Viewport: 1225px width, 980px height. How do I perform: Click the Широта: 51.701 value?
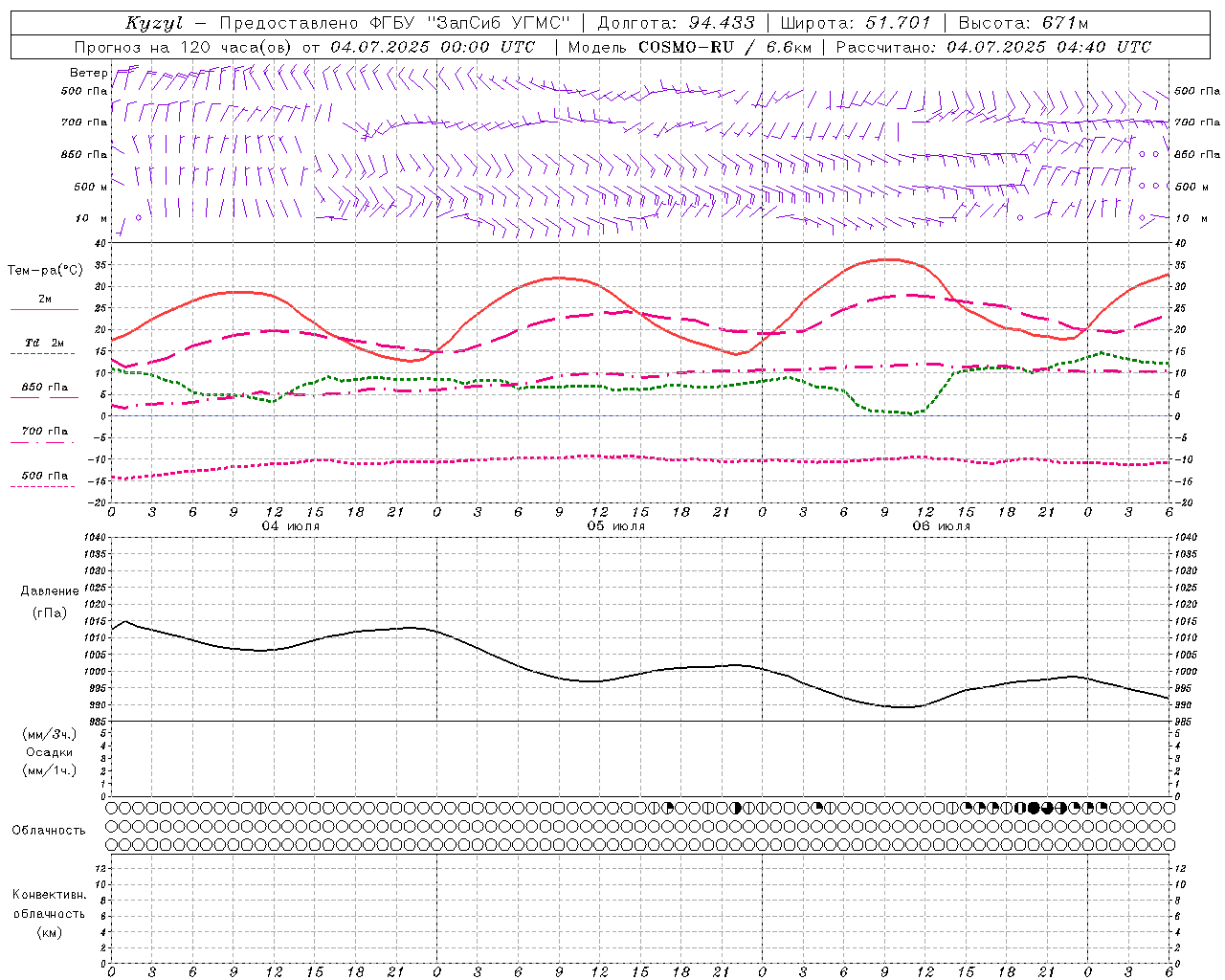(855, 23)
